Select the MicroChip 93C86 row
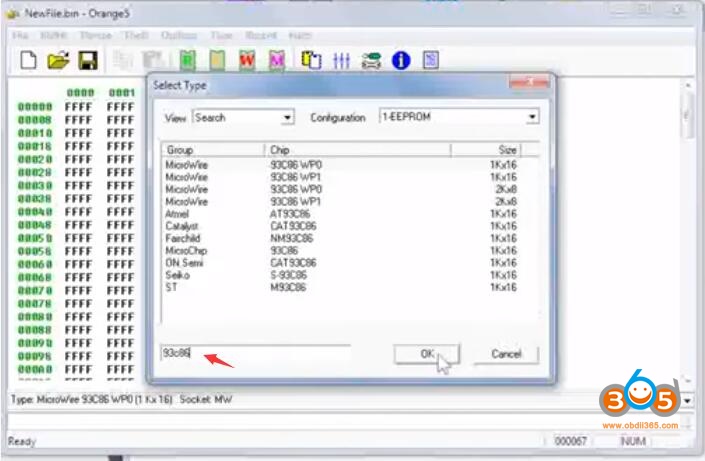Viewport: 705px width, 461px height. coord(342,250)
